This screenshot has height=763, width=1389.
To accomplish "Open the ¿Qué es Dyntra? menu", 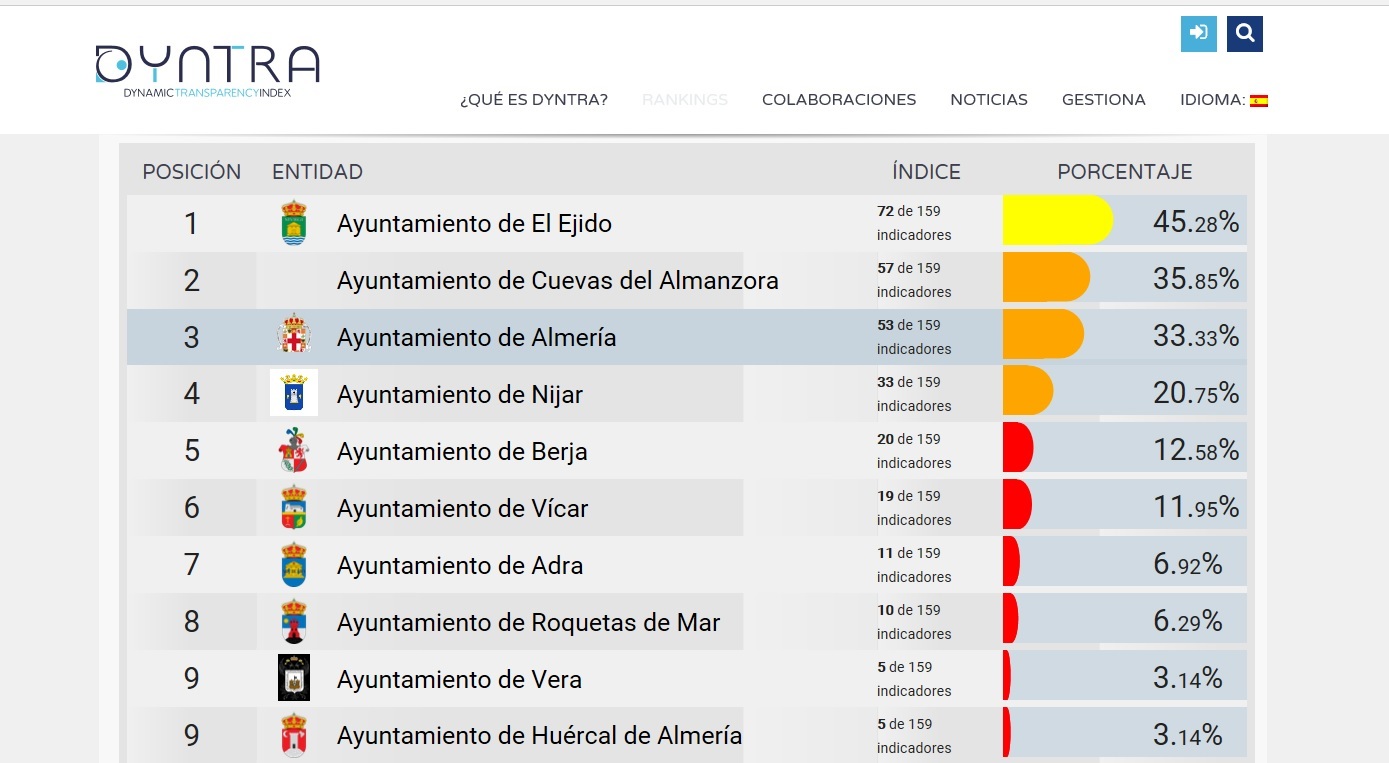I will coord(534,100).
